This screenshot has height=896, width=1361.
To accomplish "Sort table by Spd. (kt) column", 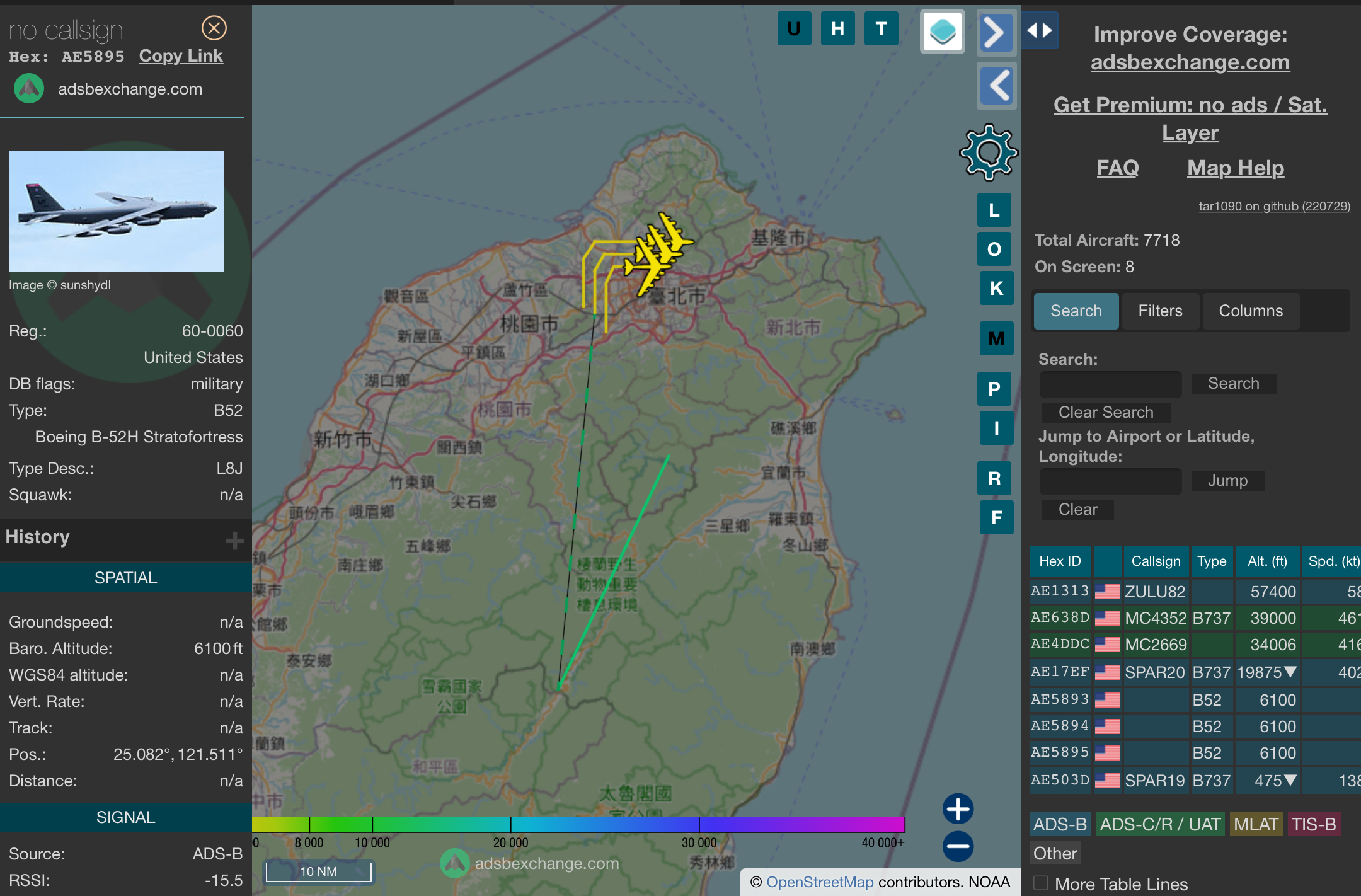I will point(1333,561).
